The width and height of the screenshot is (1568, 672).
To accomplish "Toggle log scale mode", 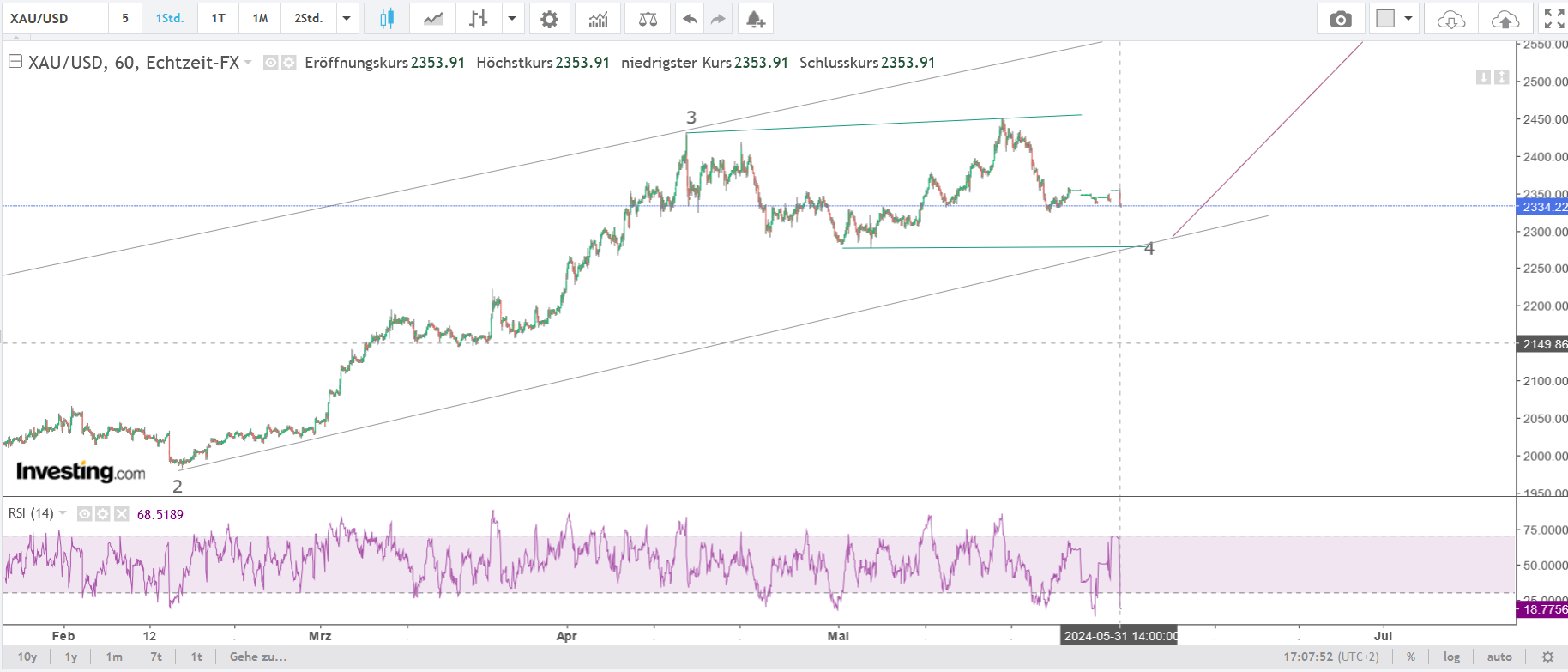I will (1451, 657).
